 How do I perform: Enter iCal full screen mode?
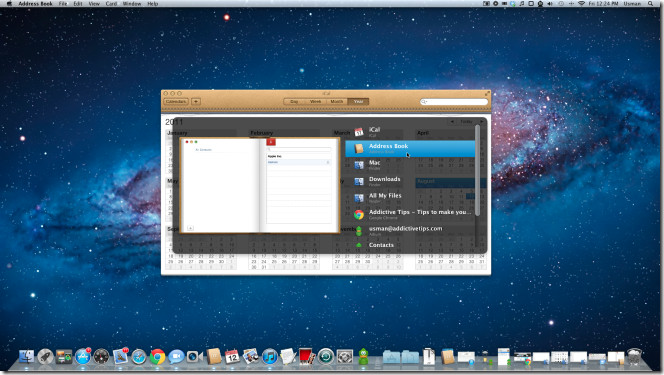point(487,93)
